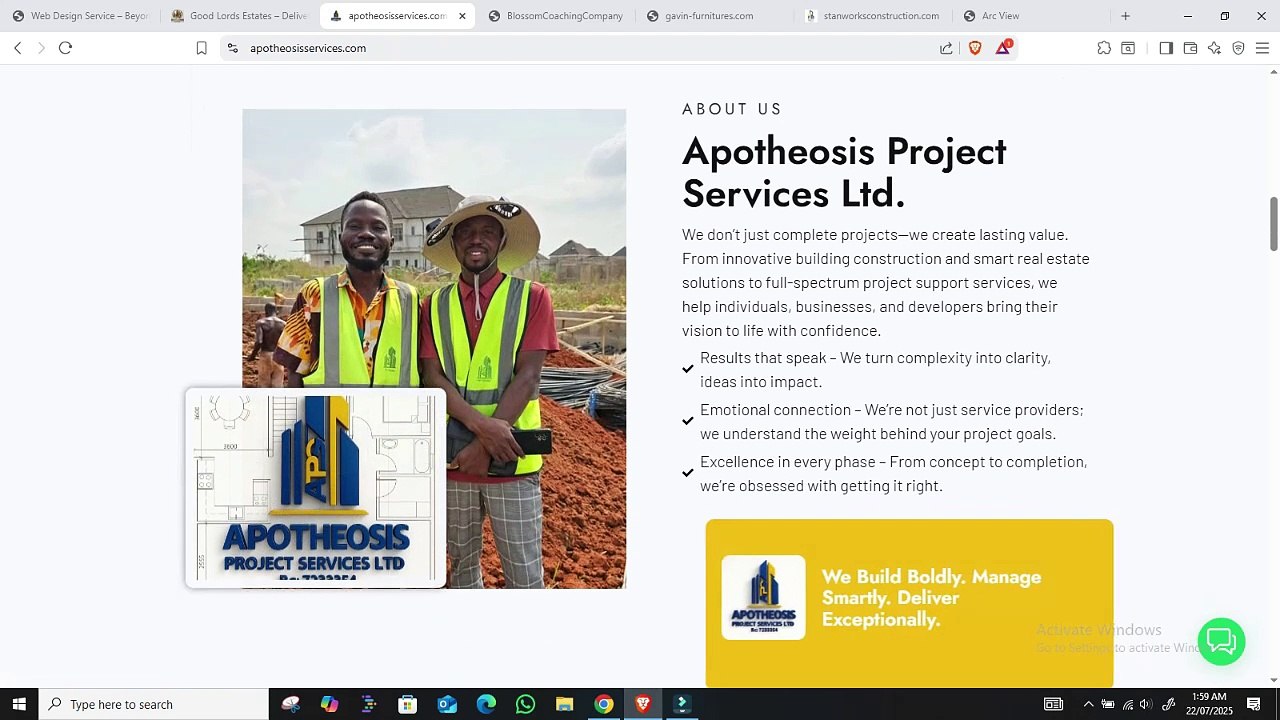Open a new browser tab

pos(1125,16)
